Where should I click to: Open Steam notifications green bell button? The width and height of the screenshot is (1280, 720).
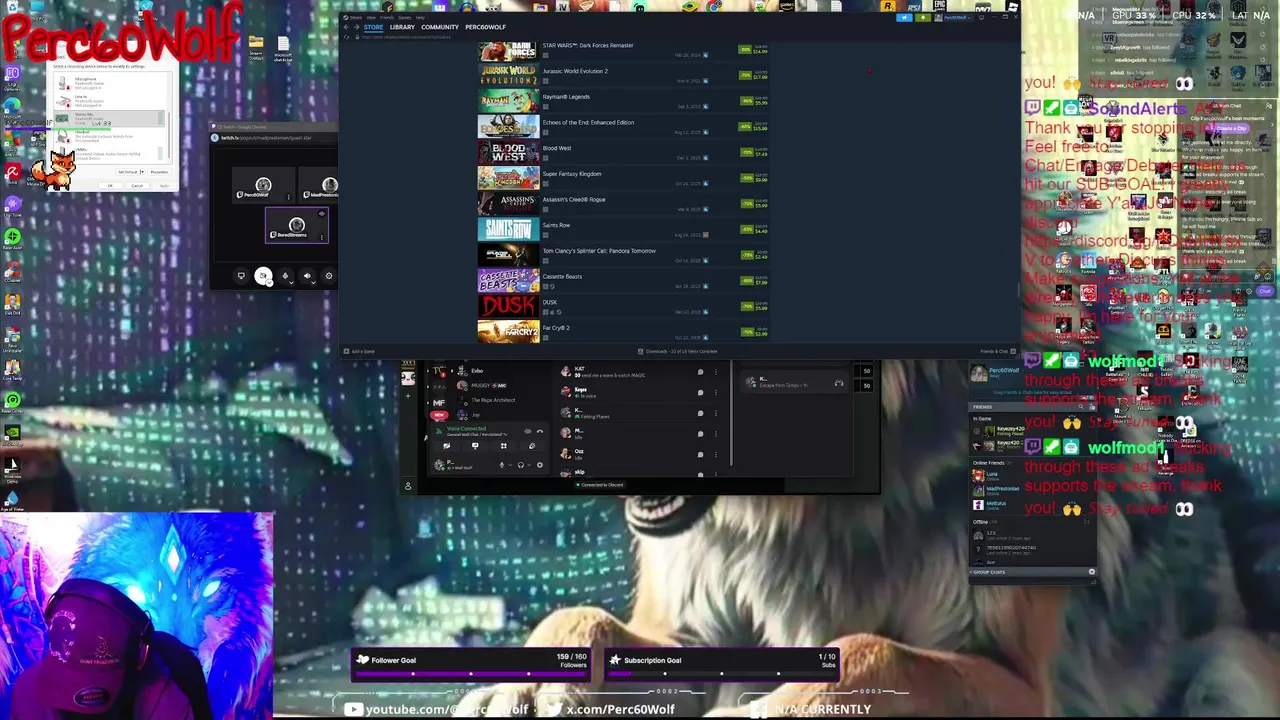click(x=923, y=17)
